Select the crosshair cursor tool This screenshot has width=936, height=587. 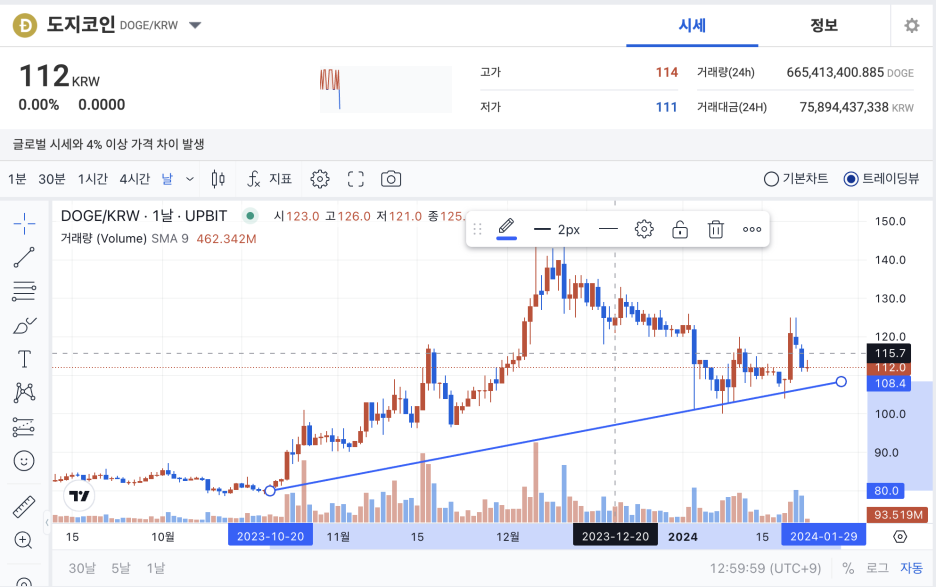pyautogui.click(x=24, y=224)
